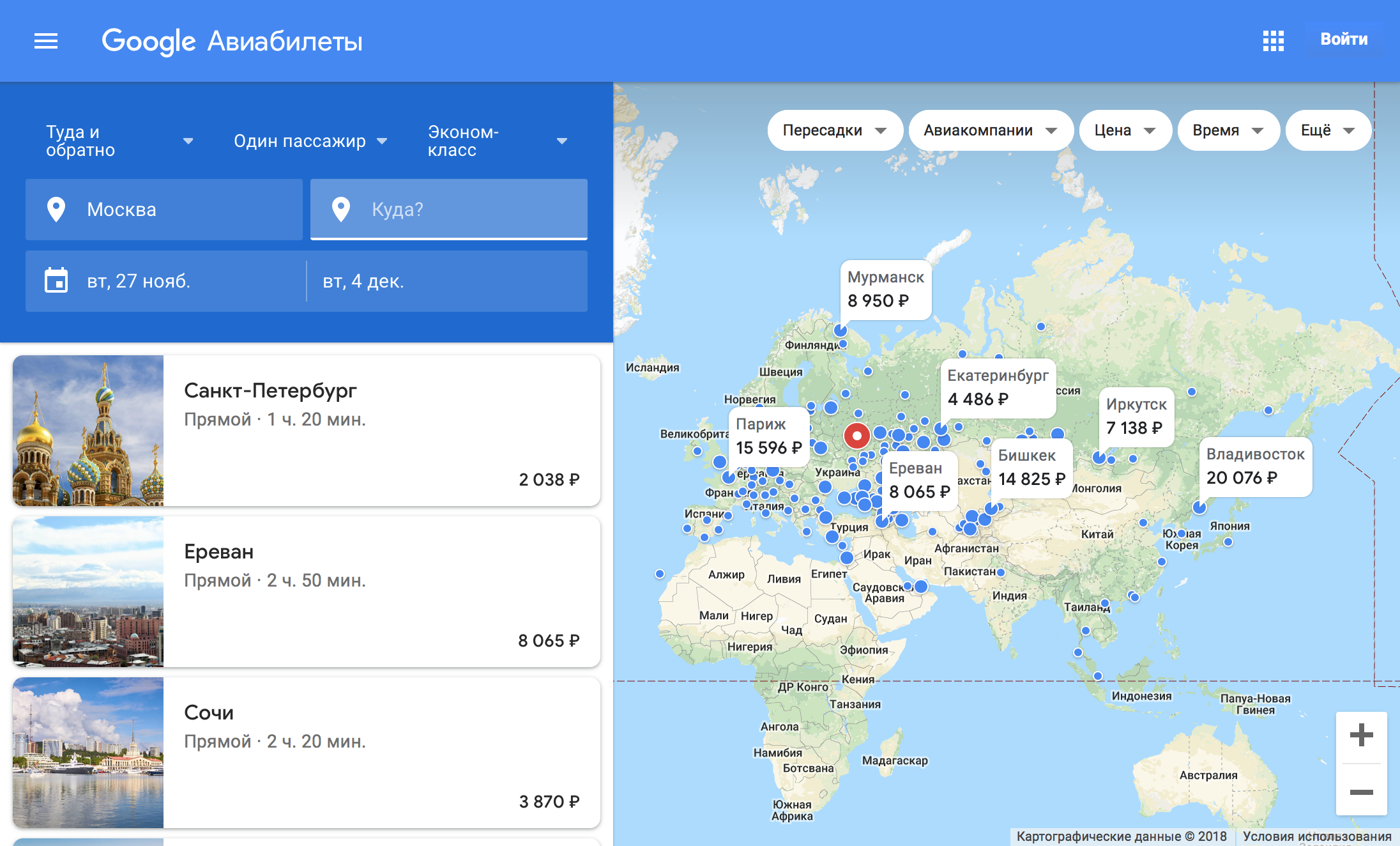This screenshot has width=1400, height=846.
Task: Open the Время times filter
Action: 1228,130
